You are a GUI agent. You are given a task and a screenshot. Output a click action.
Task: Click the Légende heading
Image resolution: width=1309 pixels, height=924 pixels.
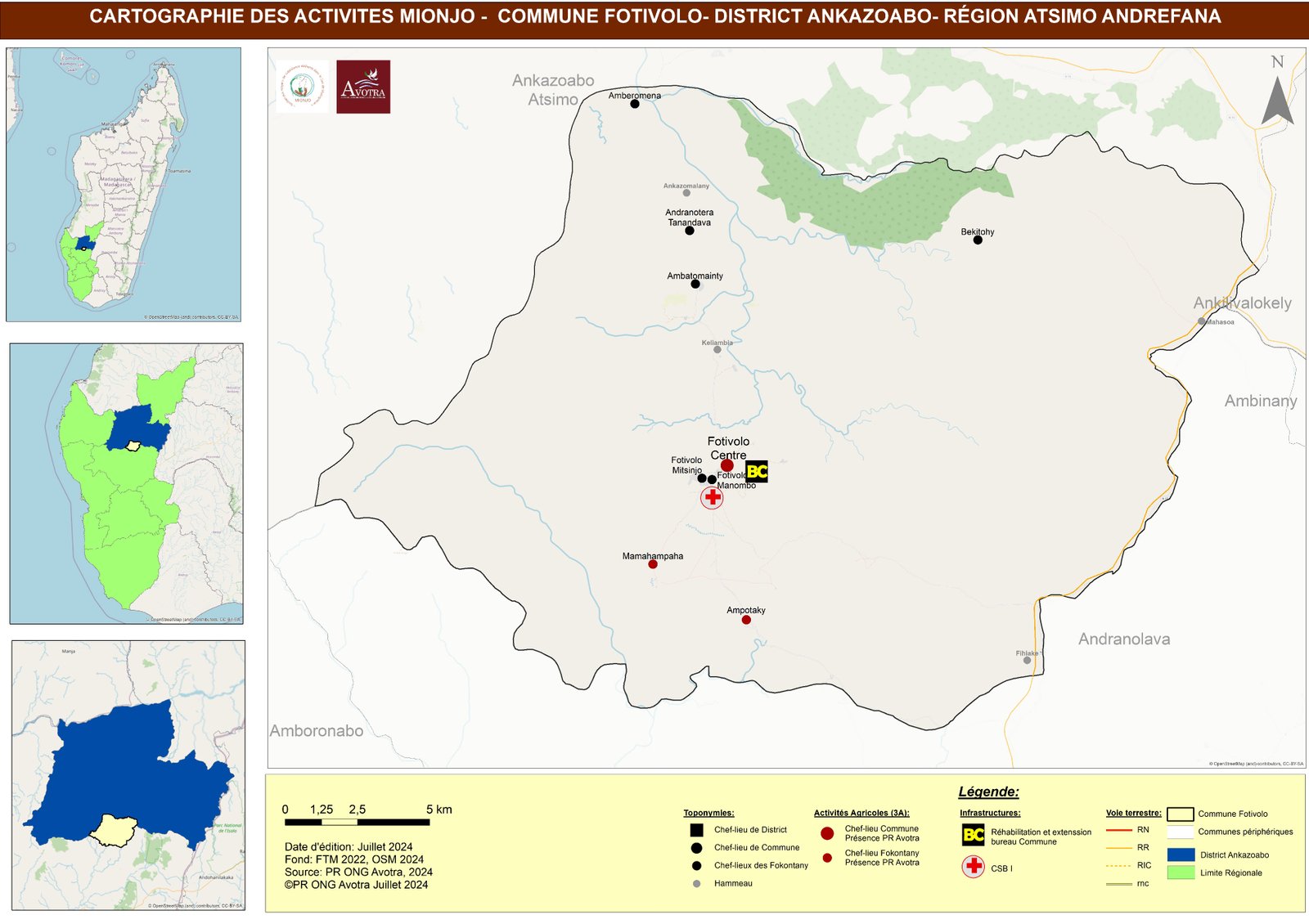click(988, 792)
